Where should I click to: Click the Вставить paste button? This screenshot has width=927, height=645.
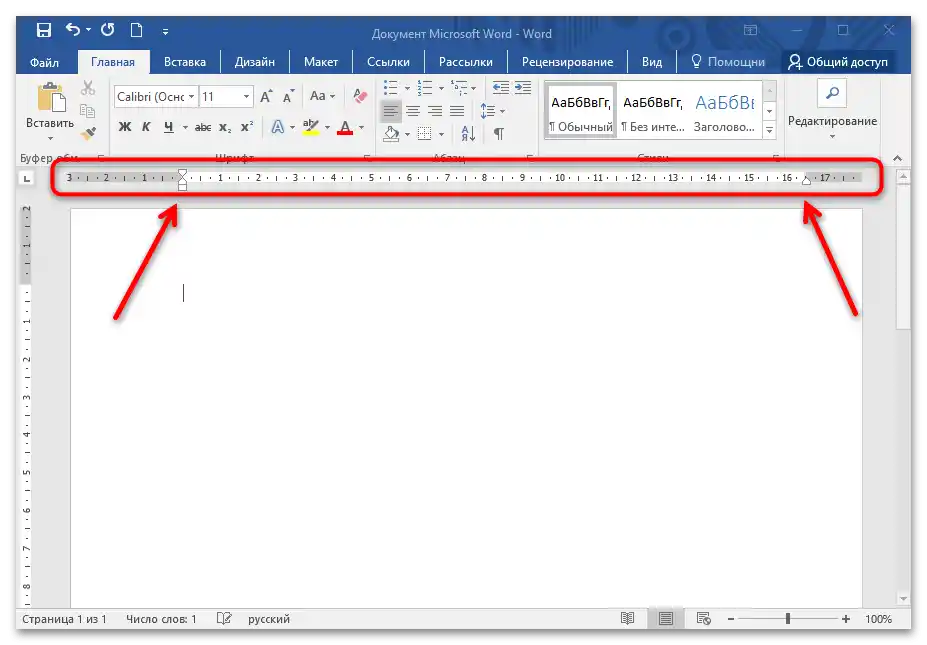tap(50, 105)
